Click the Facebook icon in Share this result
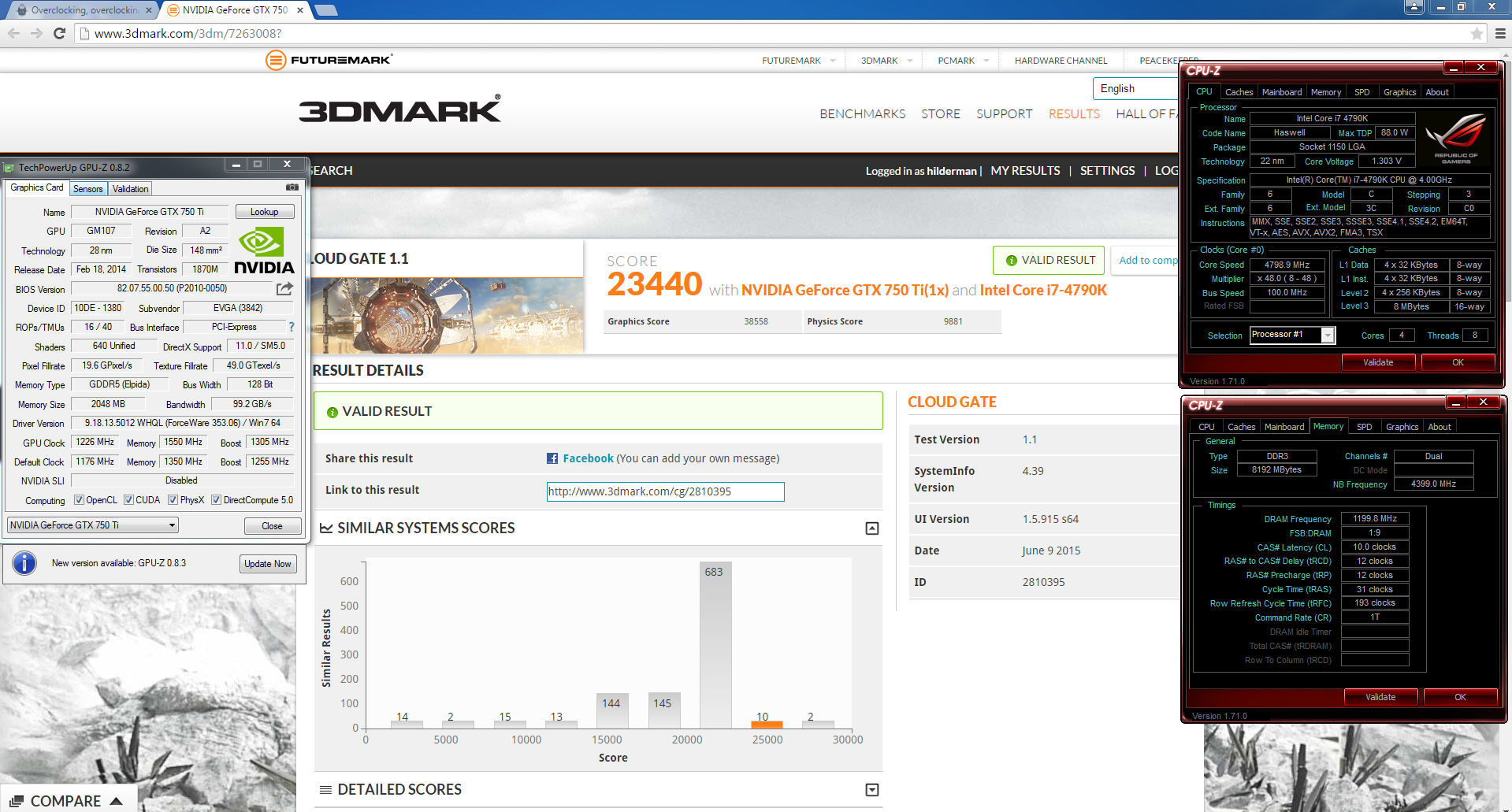The height and width of the screenshot is (812, 1512). pyautogui.click(x=552, y=458)
